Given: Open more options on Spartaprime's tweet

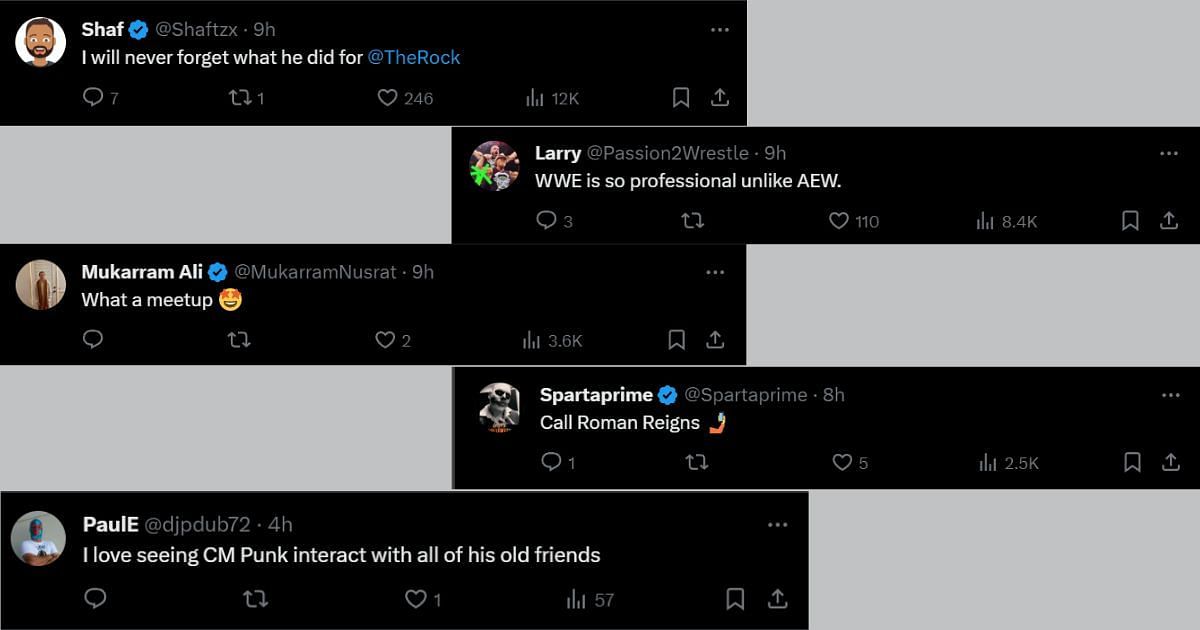Looking at the screenshot, I should [1171, 395].
